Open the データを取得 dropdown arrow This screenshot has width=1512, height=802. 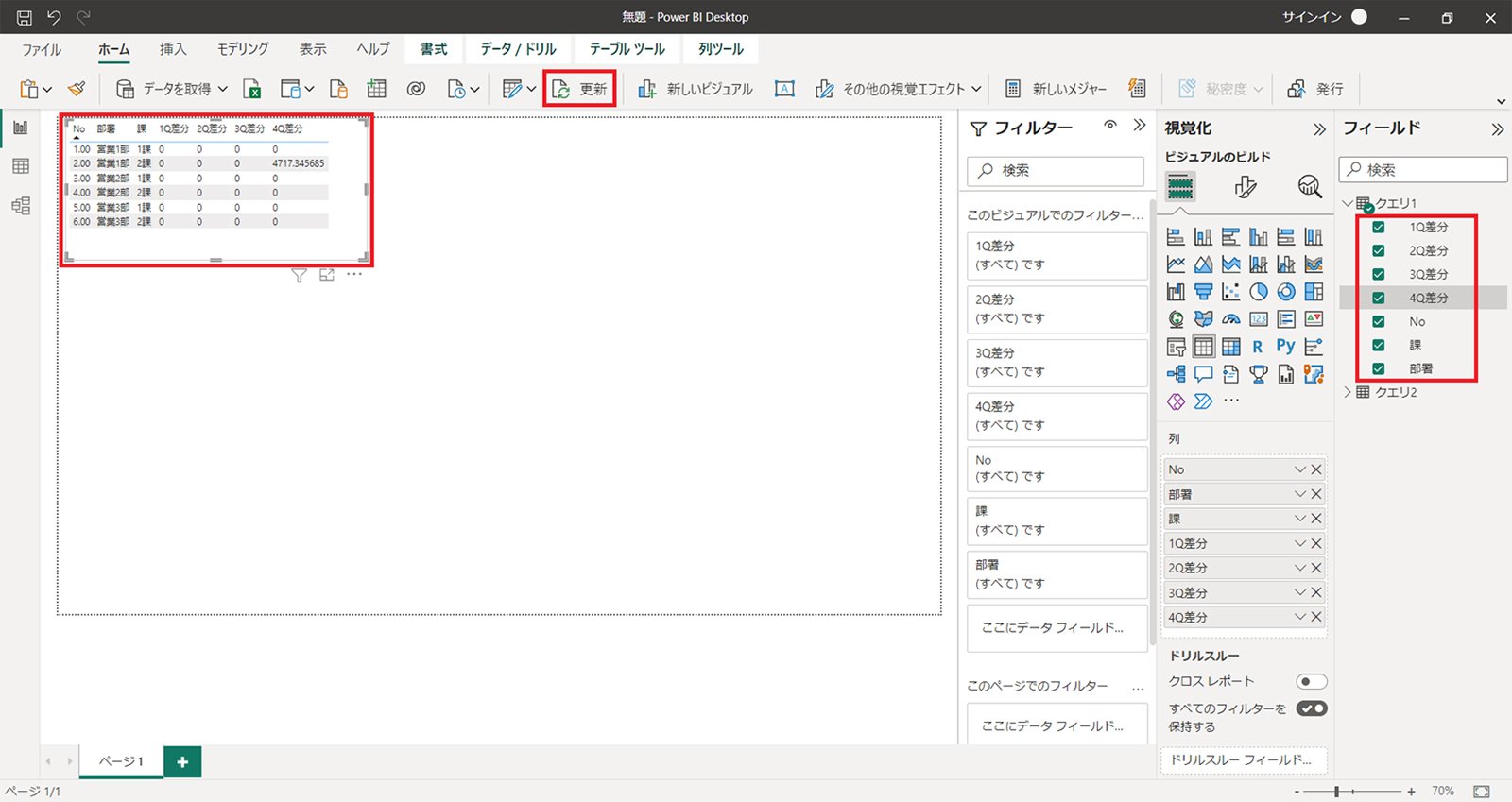[223, 89]
